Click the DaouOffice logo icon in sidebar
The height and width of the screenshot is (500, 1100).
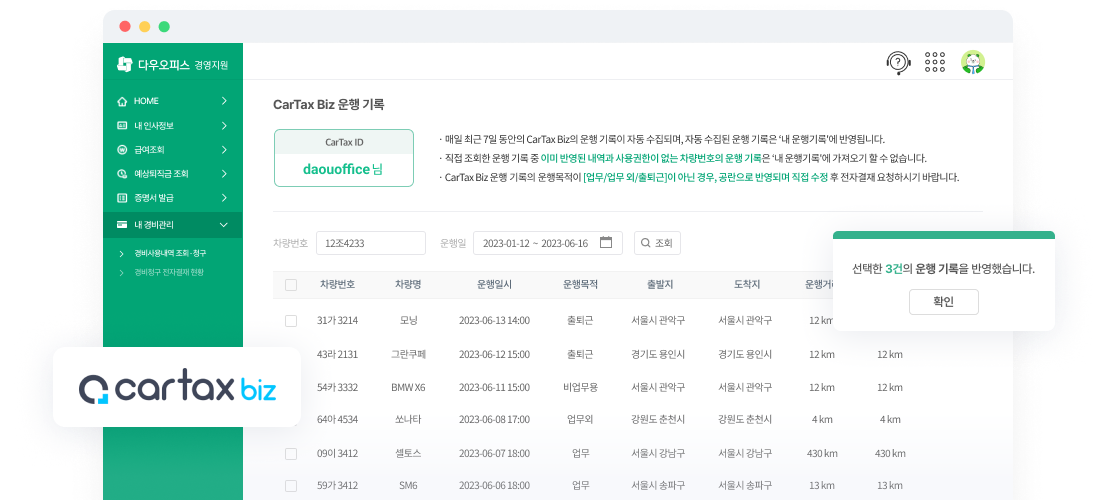tap(124, 65)
